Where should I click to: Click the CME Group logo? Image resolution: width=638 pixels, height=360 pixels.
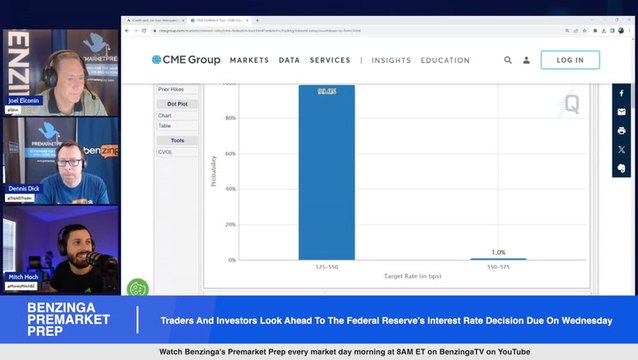186,60
